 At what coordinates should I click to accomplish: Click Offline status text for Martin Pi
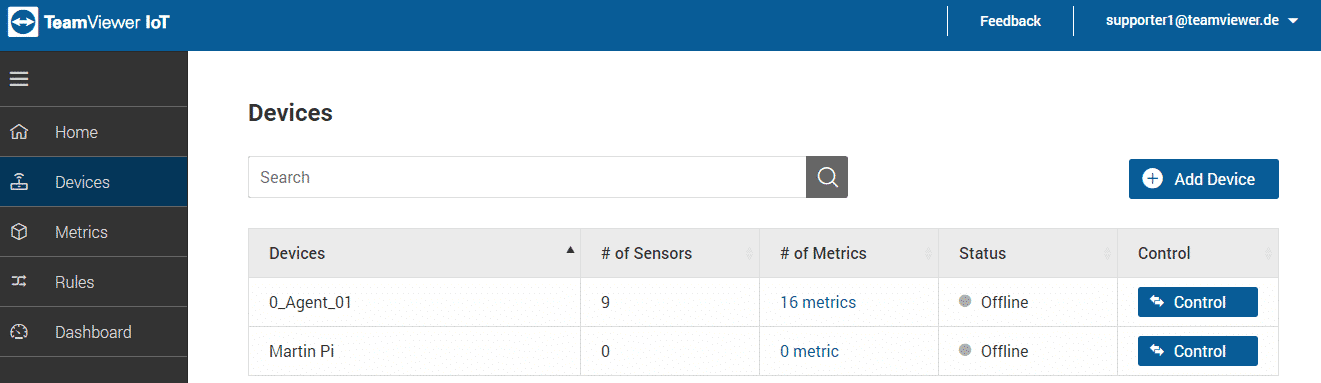pyautogui.click(x=1004, y=351)
